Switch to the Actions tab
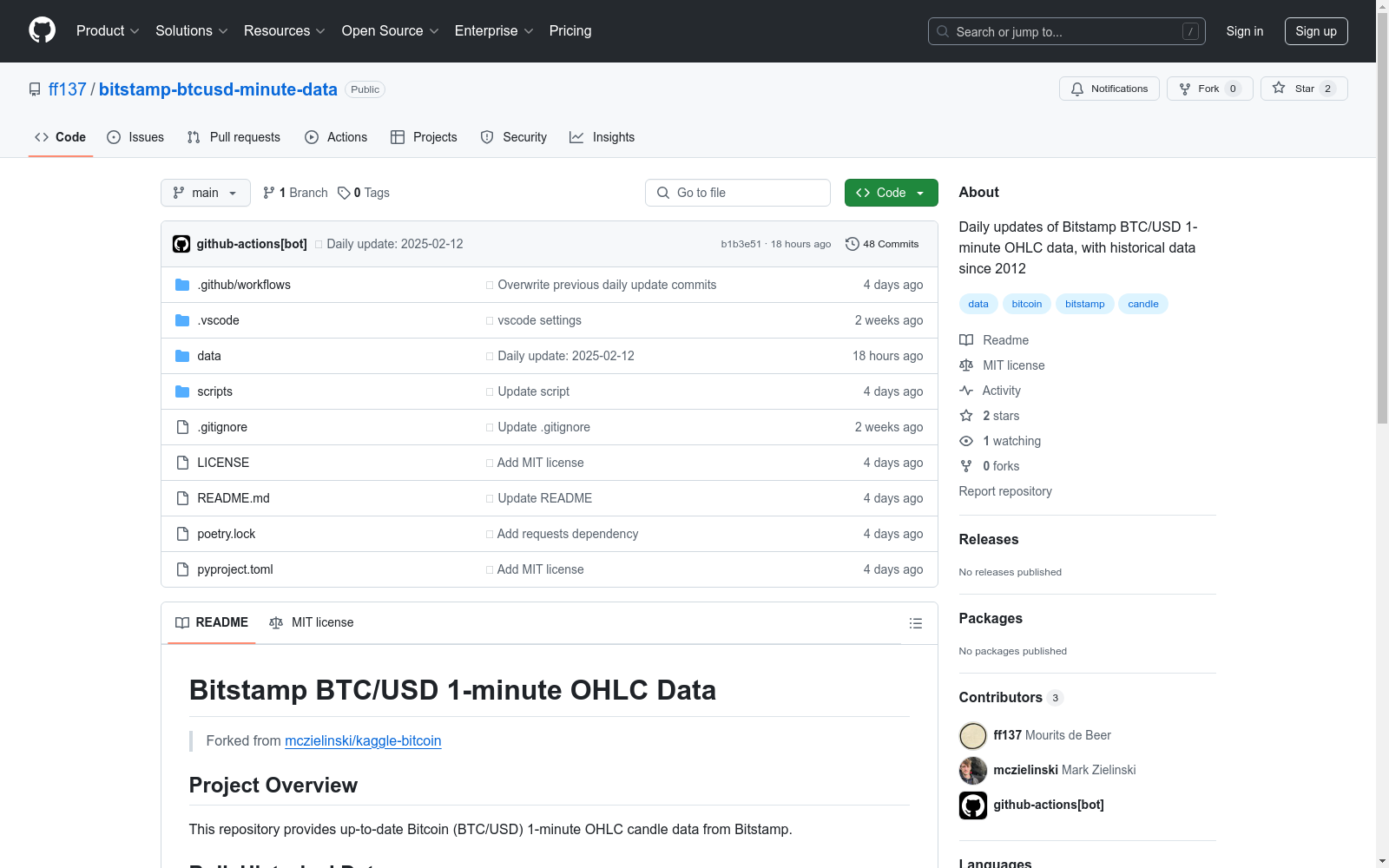Screen dimensions: 1389x868 pyautogui.click(x=336, y=137)
